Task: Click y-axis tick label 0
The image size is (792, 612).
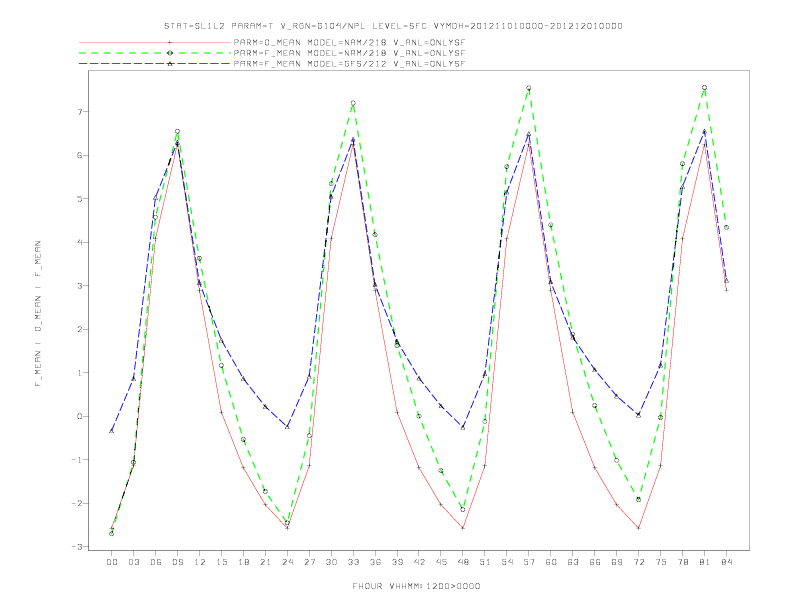Action: click(x=80, y=417)
